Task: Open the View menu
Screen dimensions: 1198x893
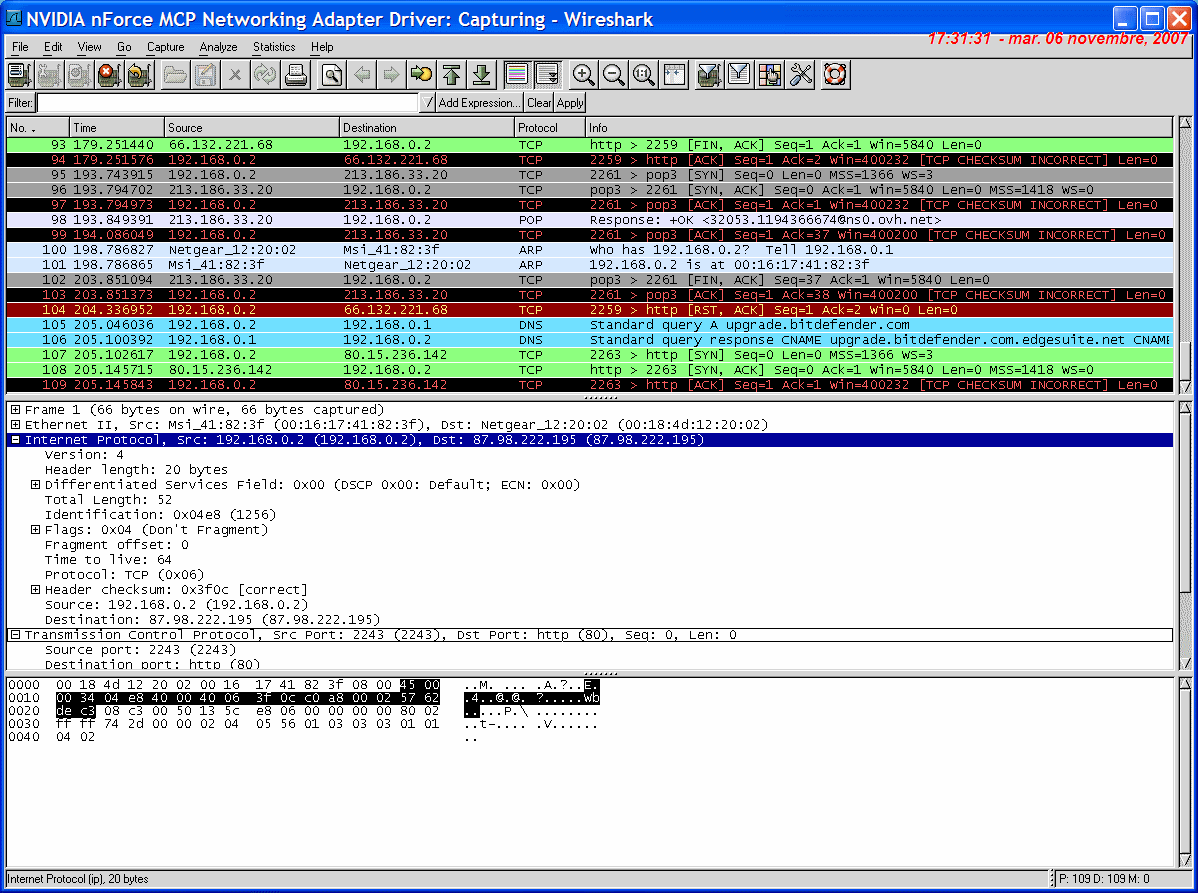Action: (x=89, y=47)
